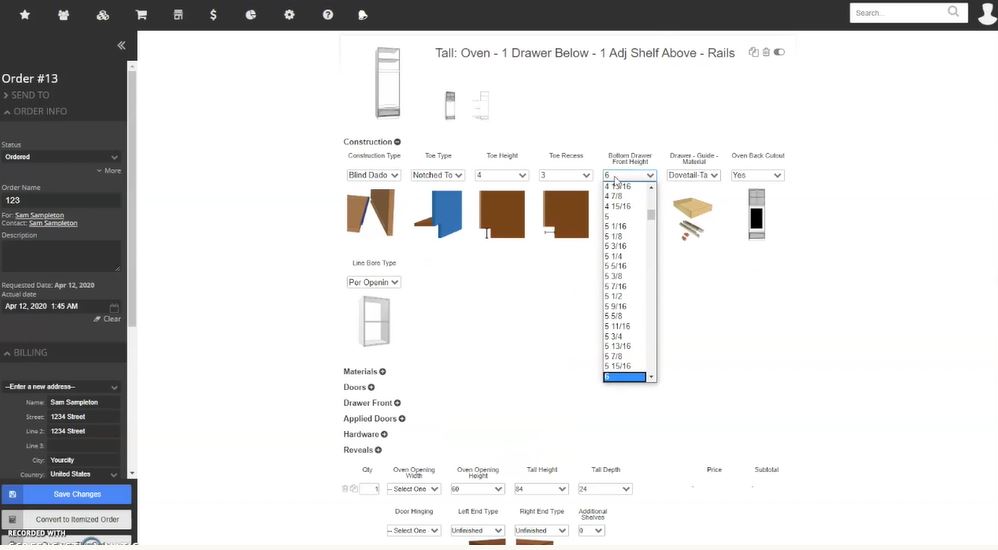The width and height of the screenshot is (998, 550).
Task: Open the storefront icon in top bar
Action: tap(178, 15)
